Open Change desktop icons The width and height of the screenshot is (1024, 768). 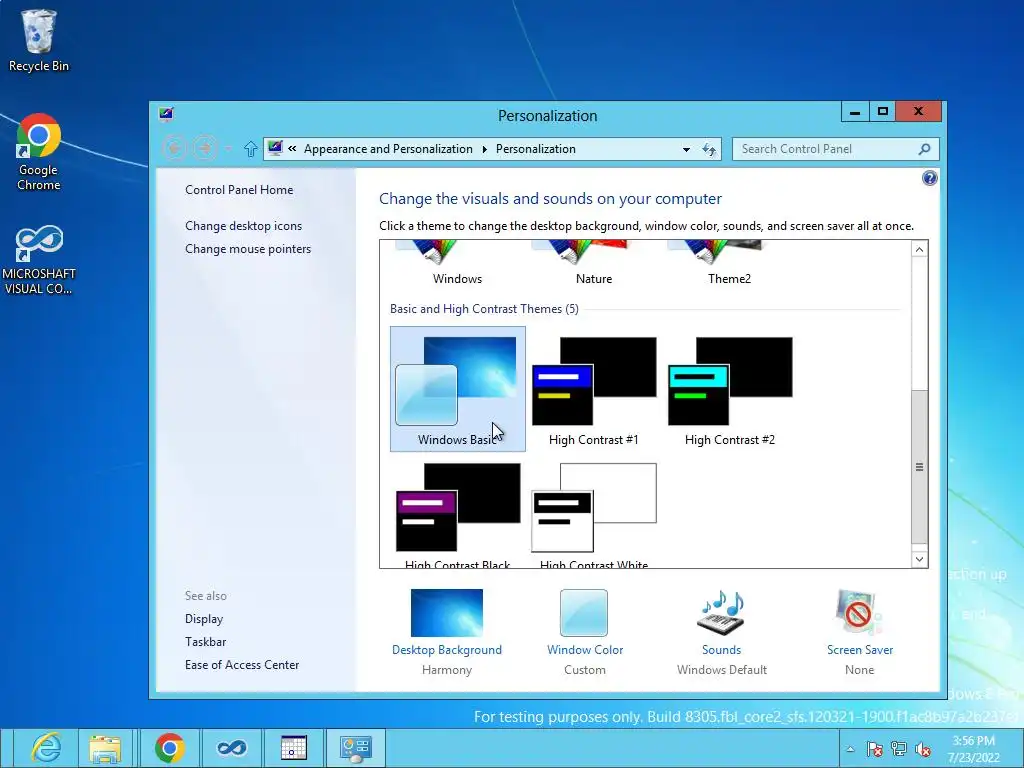pos(244,226)
